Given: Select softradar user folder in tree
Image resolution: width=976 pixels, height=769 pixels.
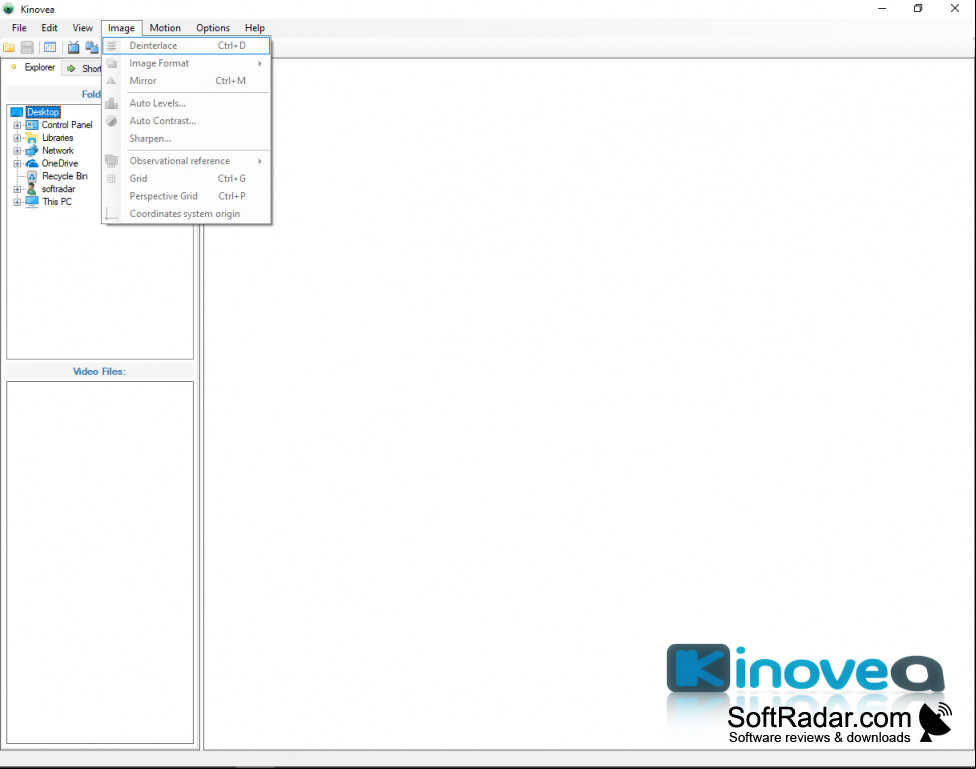Looking at the screenshot, I should coord(59,189).
